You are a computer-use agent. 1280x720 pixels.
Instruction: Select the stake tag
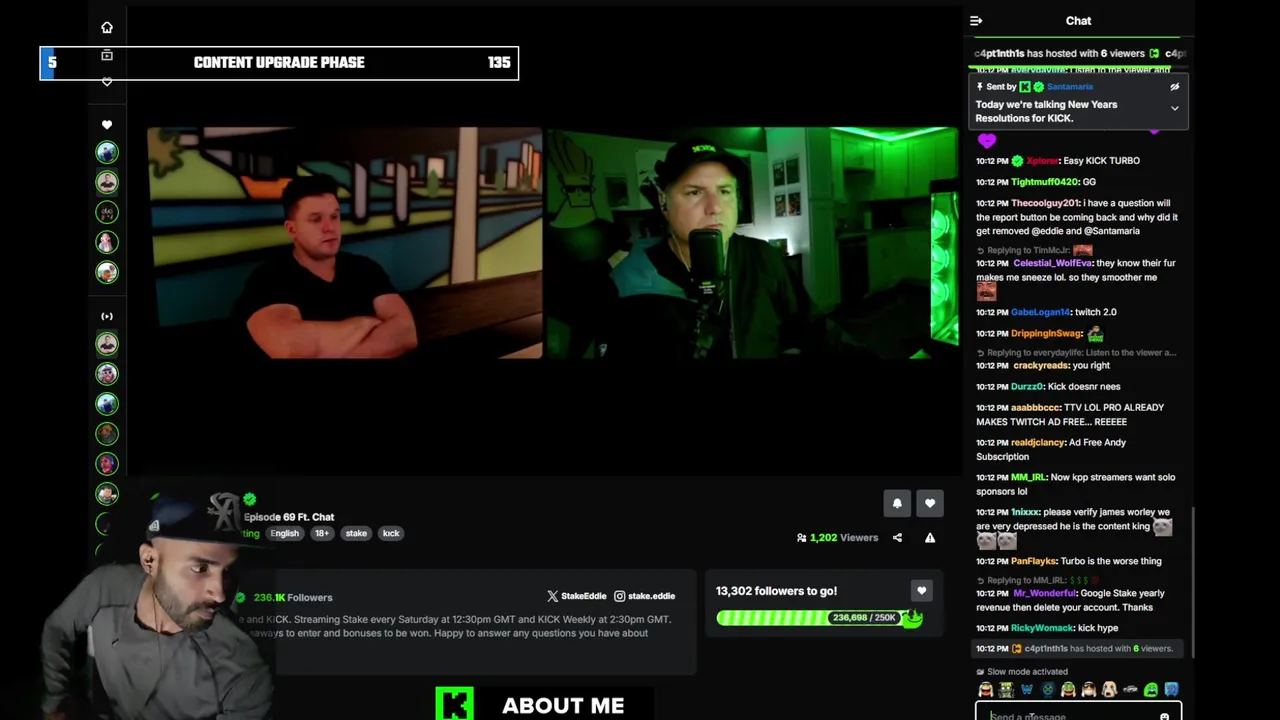pos(356,534)
